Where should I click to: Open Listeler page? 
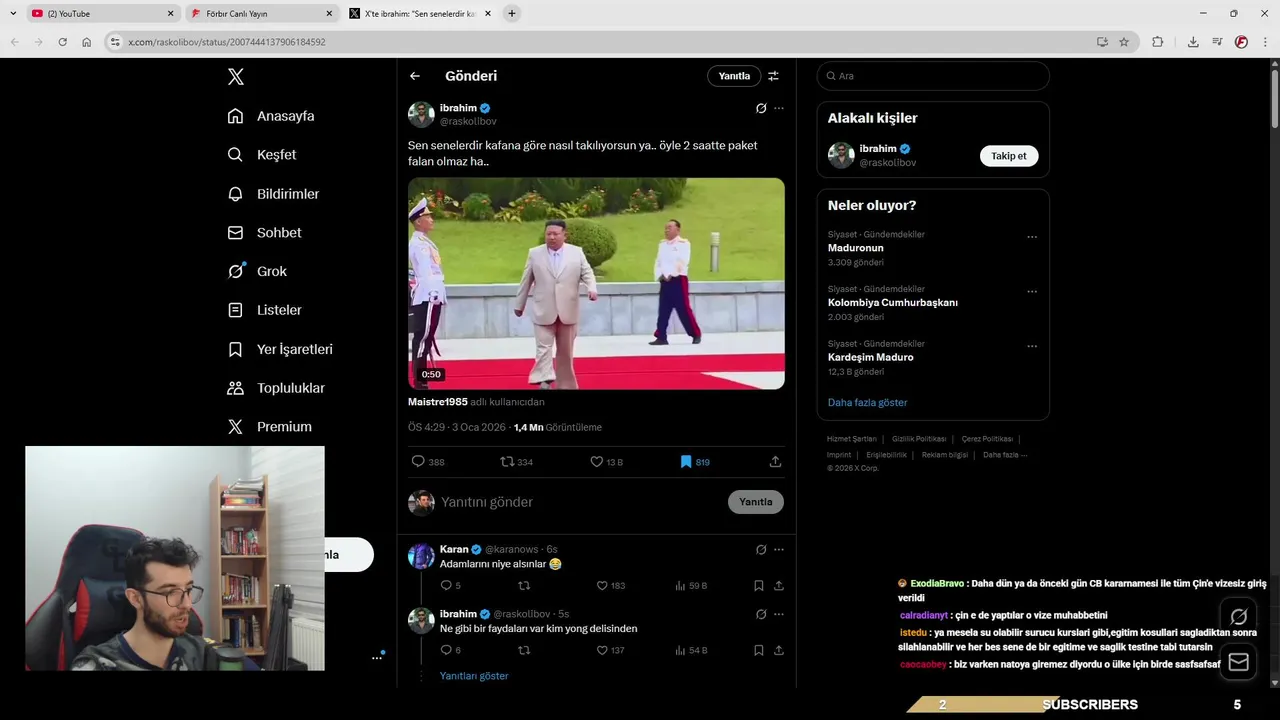coord(264,310)
